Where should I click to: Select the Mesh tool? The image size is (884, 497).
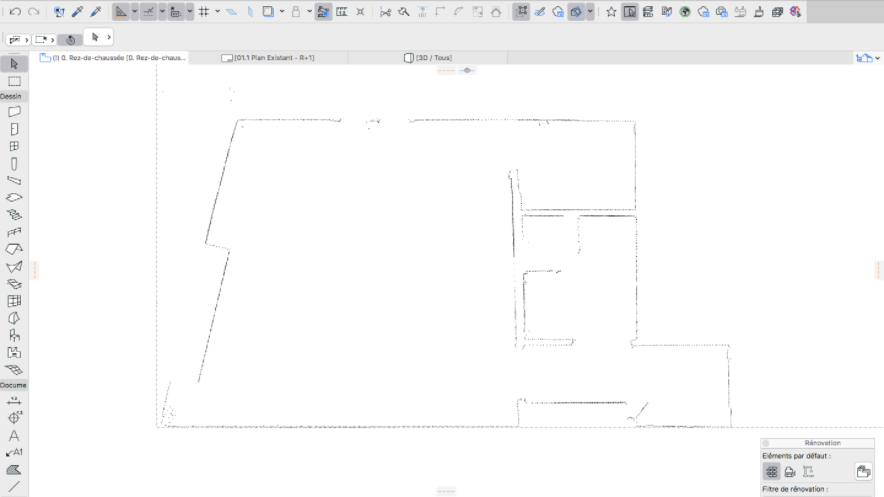click(14, 370)
